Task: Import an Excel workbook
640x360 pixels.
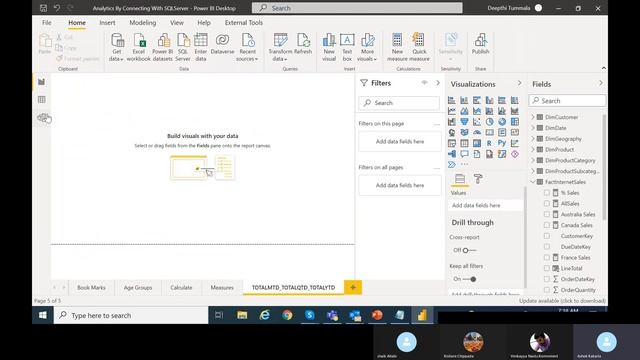Action: [x=139, y=47]
